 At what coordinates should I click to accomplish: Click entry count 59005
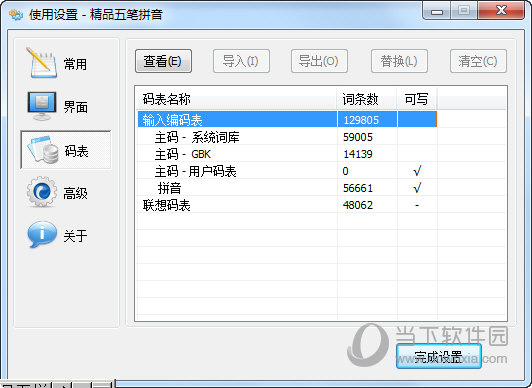[358, 137]
